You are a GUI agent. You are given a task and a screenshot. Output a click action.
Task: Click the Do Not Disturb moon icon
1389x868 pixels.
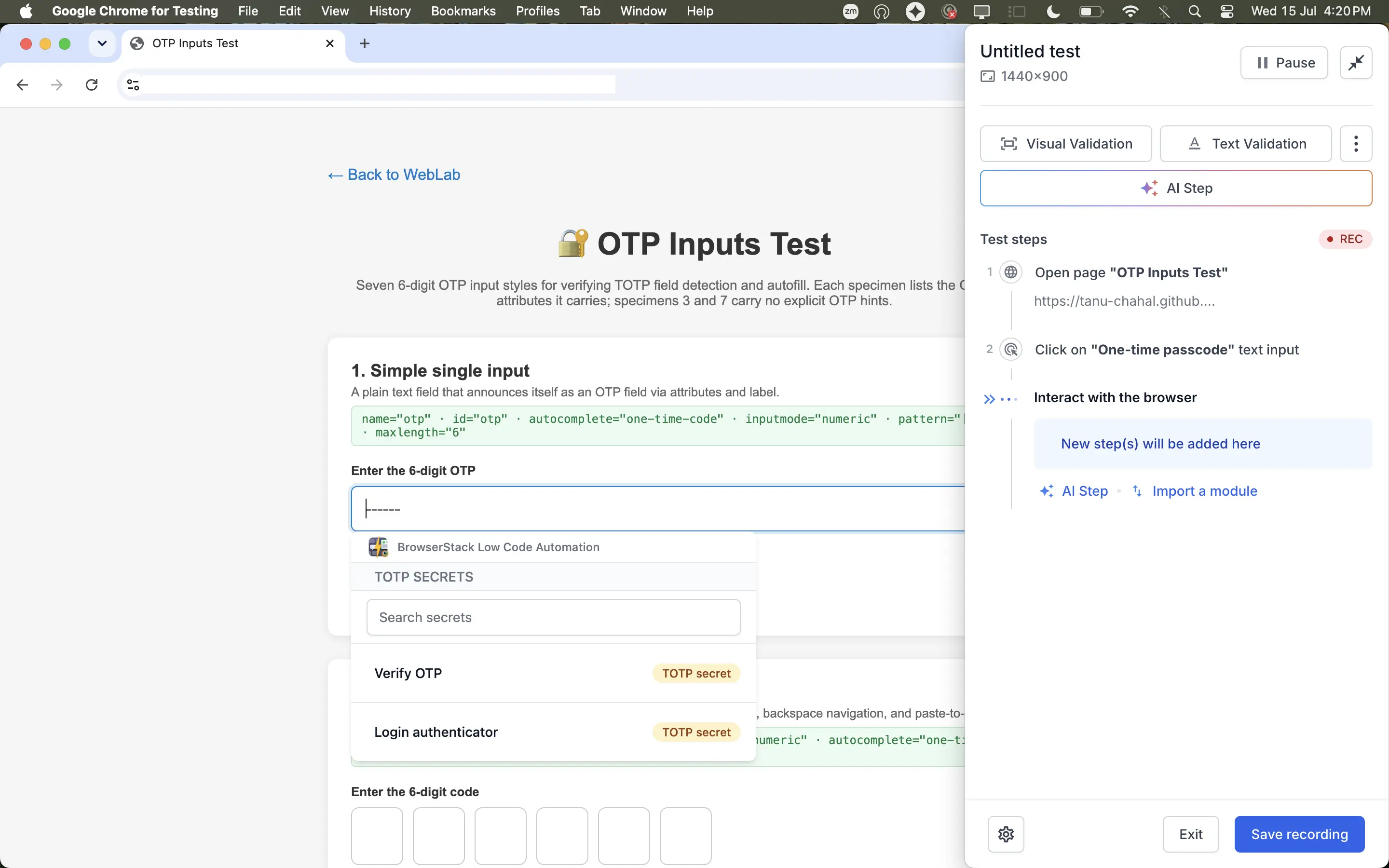[x=1053, y=11]
